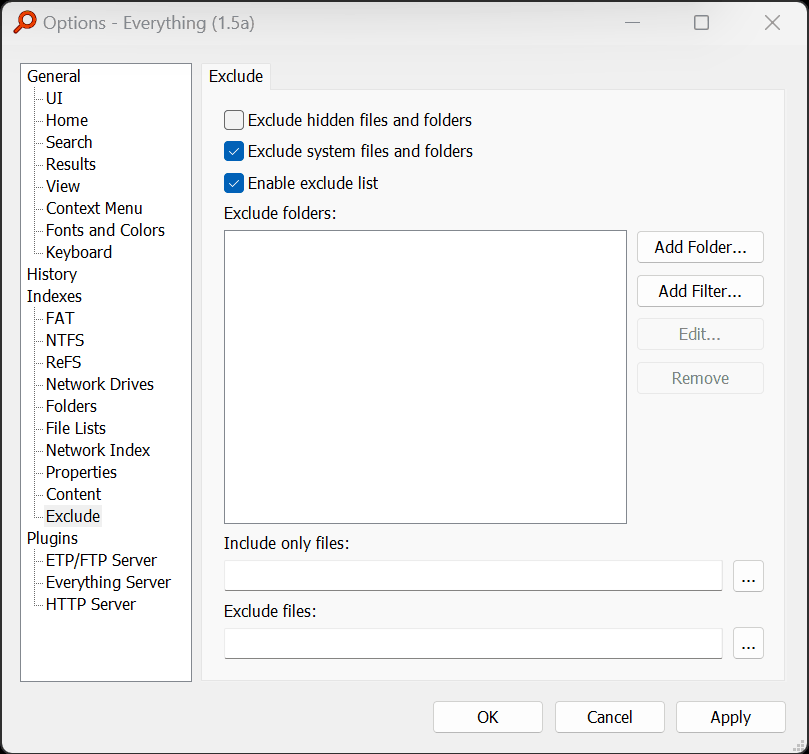The image size is (809, 754).
Task: Open the HTTP Server plugin settings
Action: coord(90,604)
